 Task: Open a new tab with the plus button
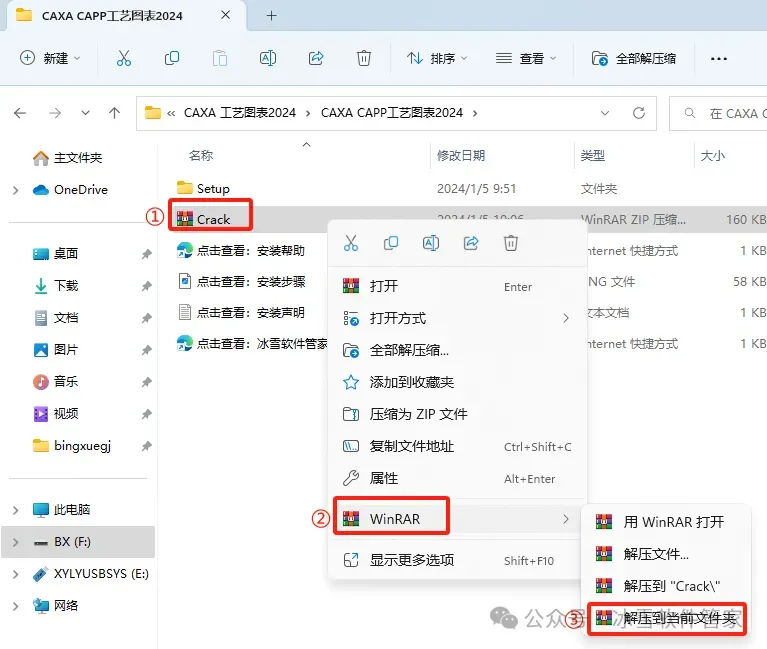[271, 16]
